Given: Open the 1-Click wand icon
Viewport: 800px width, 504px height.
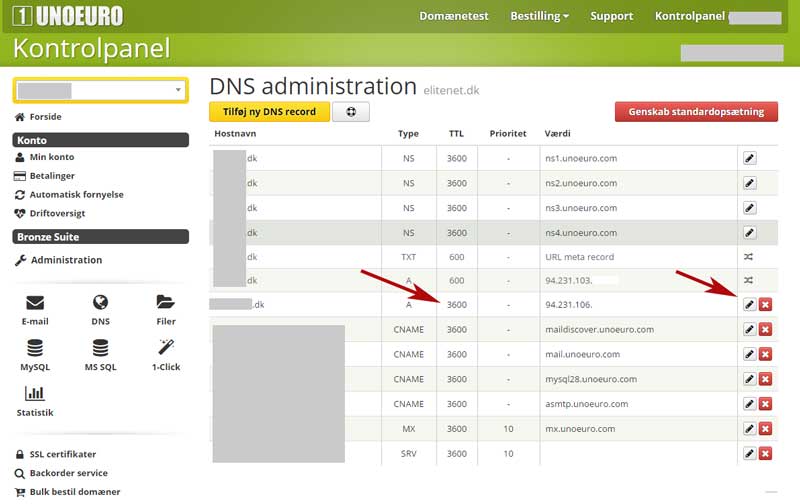Looking at the screenshot, I should pyautogui.click(x=166, y=347).
